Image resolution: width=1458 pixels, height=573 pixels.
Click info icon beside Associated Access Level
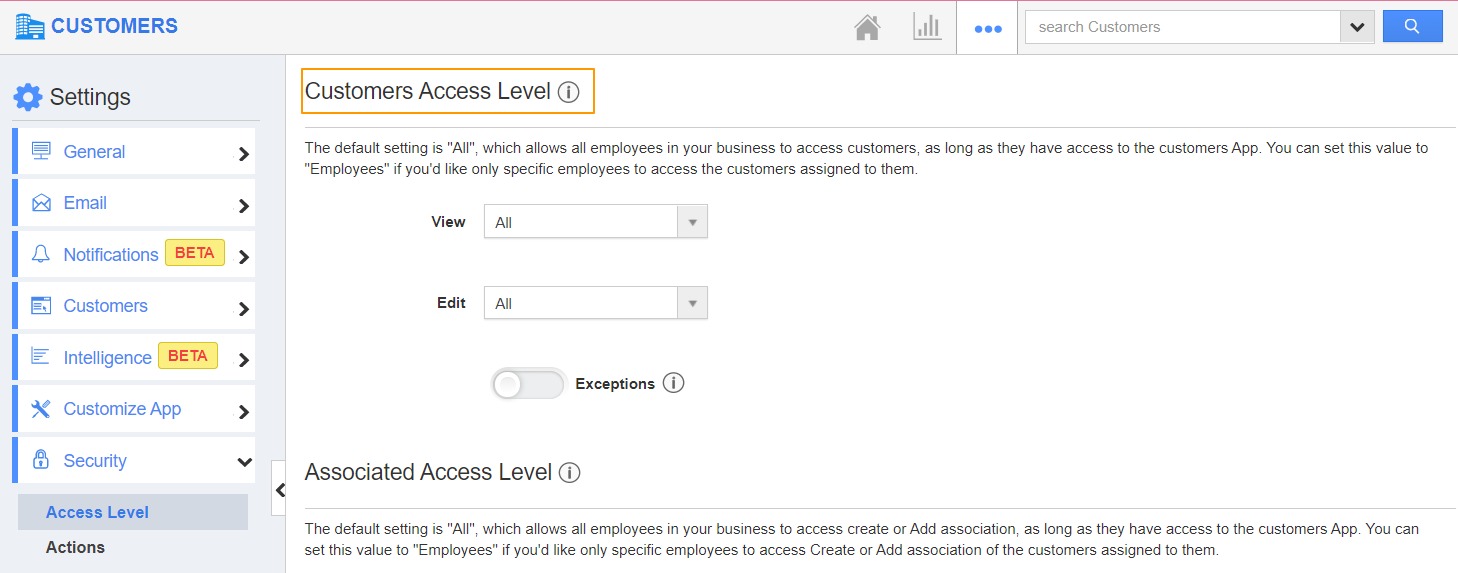coord(569,472)
